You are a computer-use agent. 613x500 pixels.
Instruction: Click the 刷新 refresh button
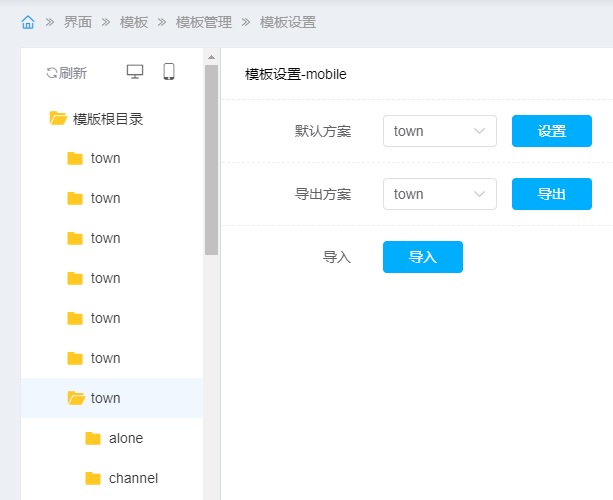(66, 73)
